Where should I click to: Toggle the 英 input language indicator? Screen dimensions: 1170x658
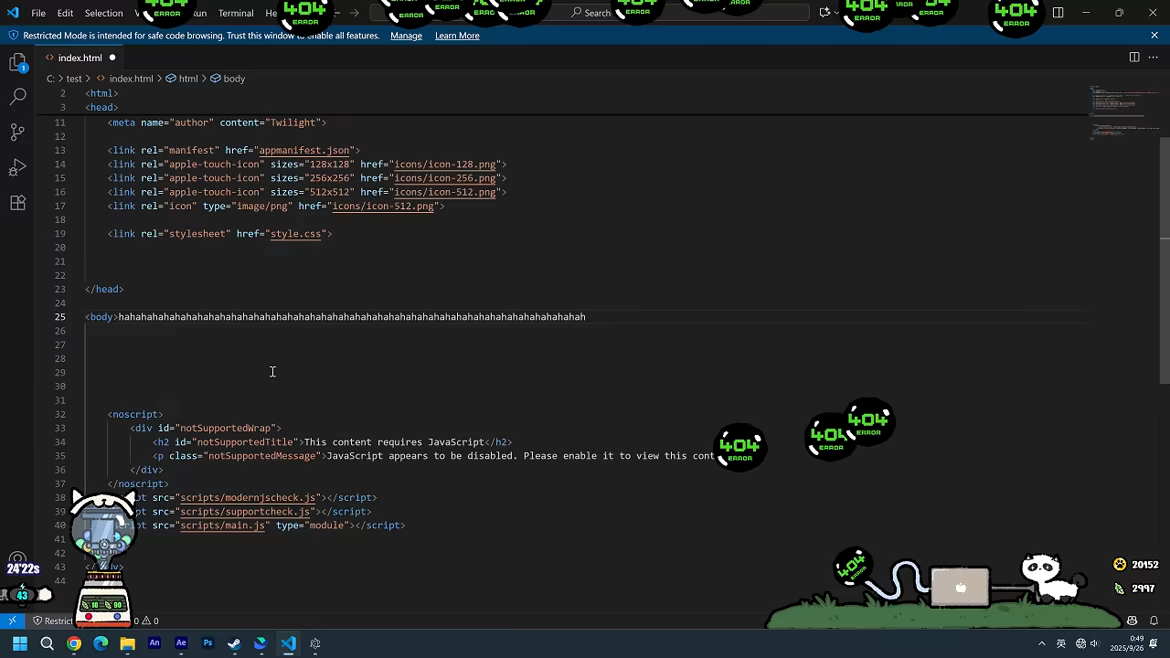tap(1061, 643)
